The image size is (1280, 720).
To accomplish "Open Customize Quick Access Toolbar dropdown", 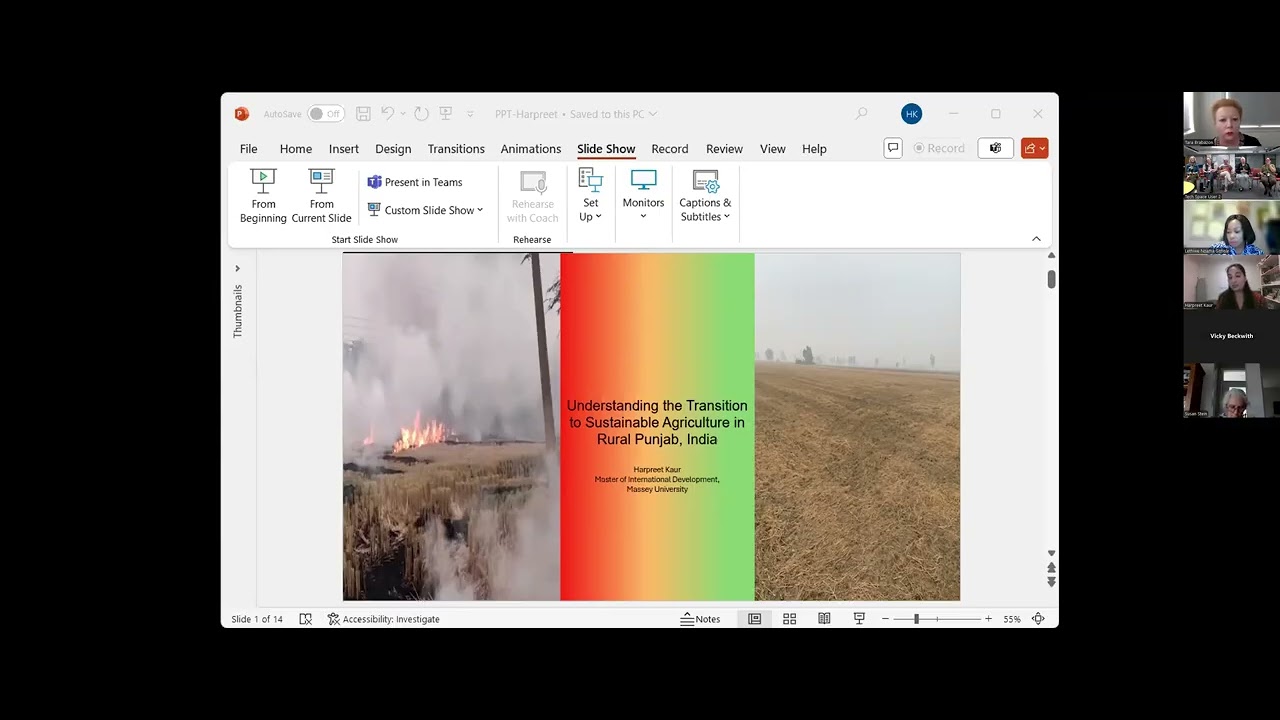I will [x=471, y=114].
